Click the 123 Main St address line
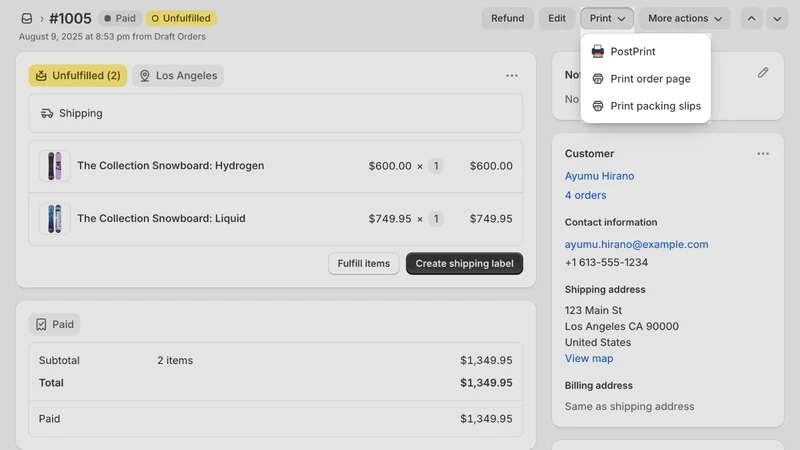The height and width of the screenshot is (450, 800). click(593, 310)
